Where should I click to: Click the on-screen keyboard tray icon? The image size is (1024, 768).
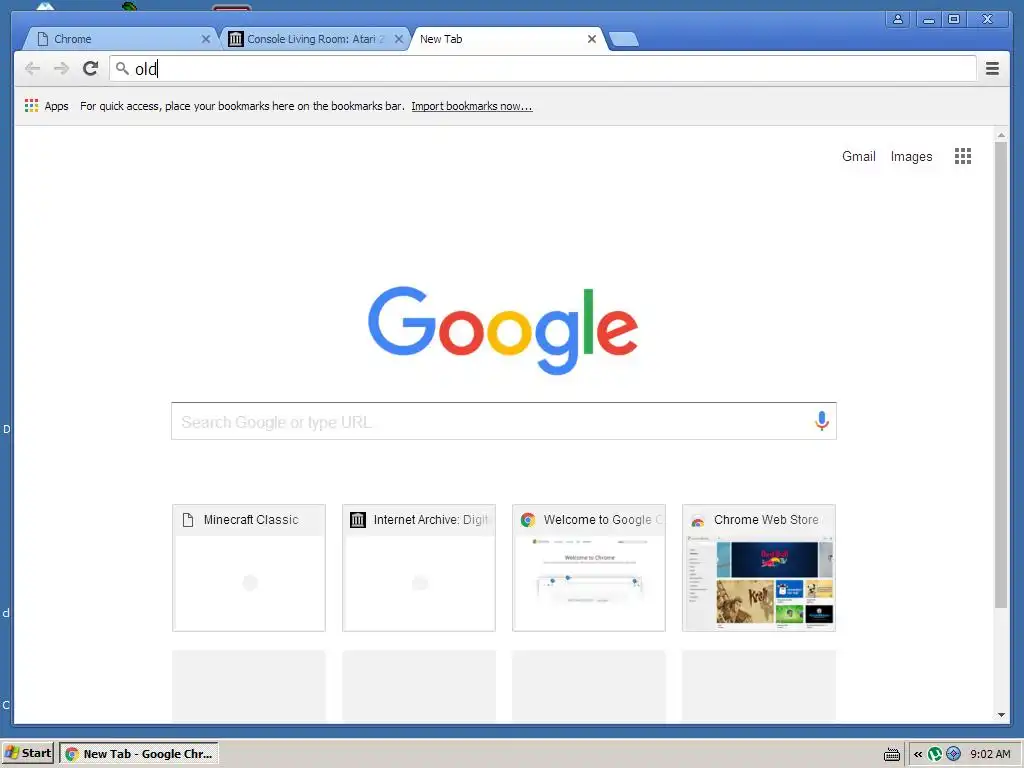tap(891, 754)
